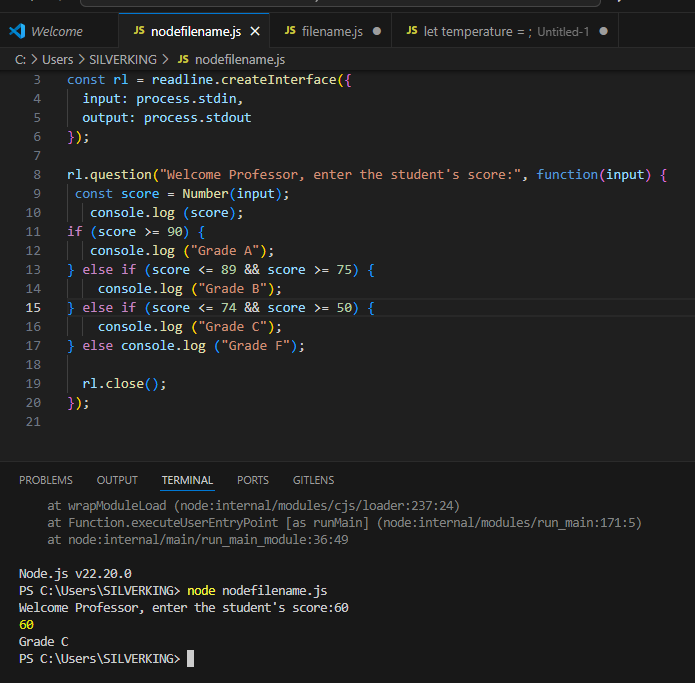Click "process.stdout" on line 5

[x=197, y=118]
